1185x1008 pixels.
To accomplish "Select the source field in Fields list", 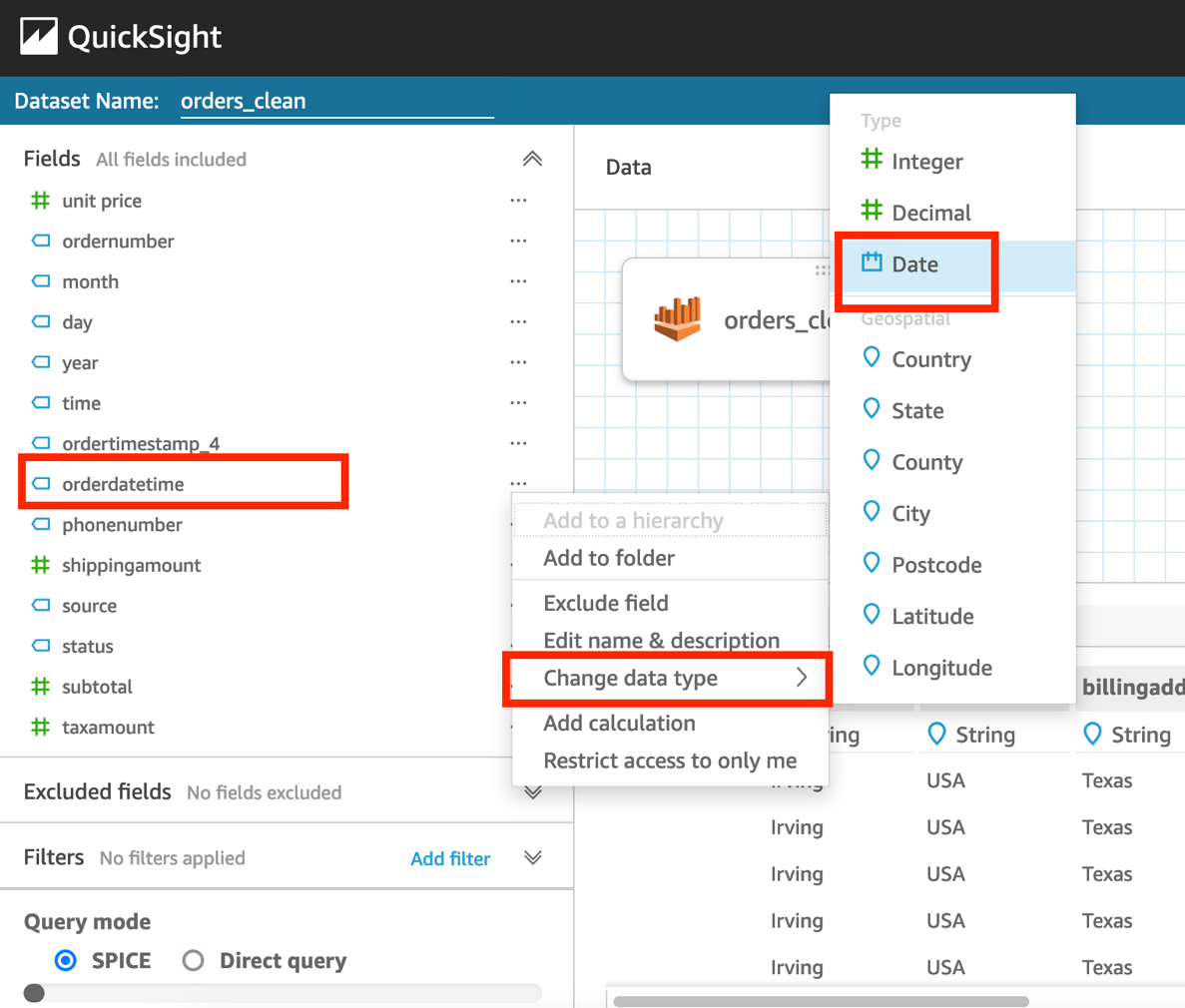I will (x=89, y=605).
